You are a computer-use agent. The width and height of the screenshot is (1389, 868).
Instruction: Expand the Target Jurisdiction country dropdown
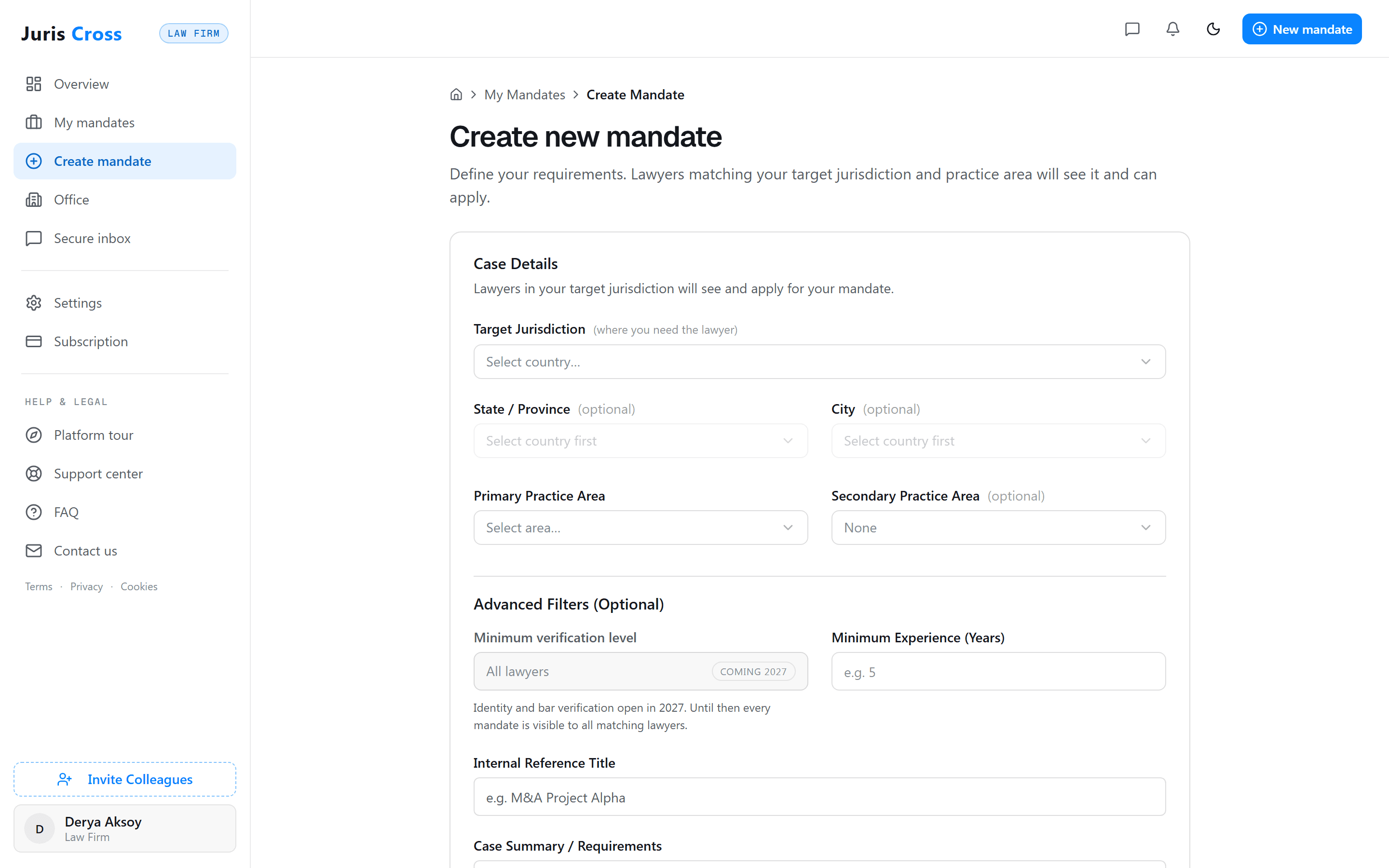(x=819, y=362)
